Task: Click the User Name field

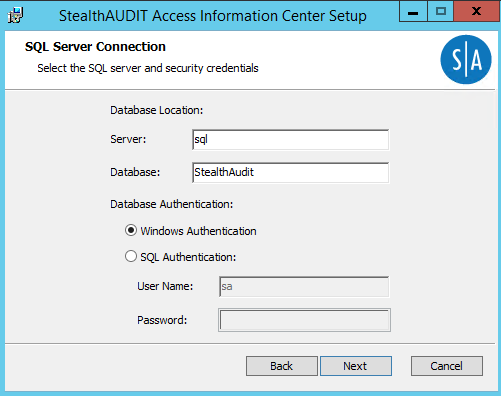Action: click(x=304, y=287)
